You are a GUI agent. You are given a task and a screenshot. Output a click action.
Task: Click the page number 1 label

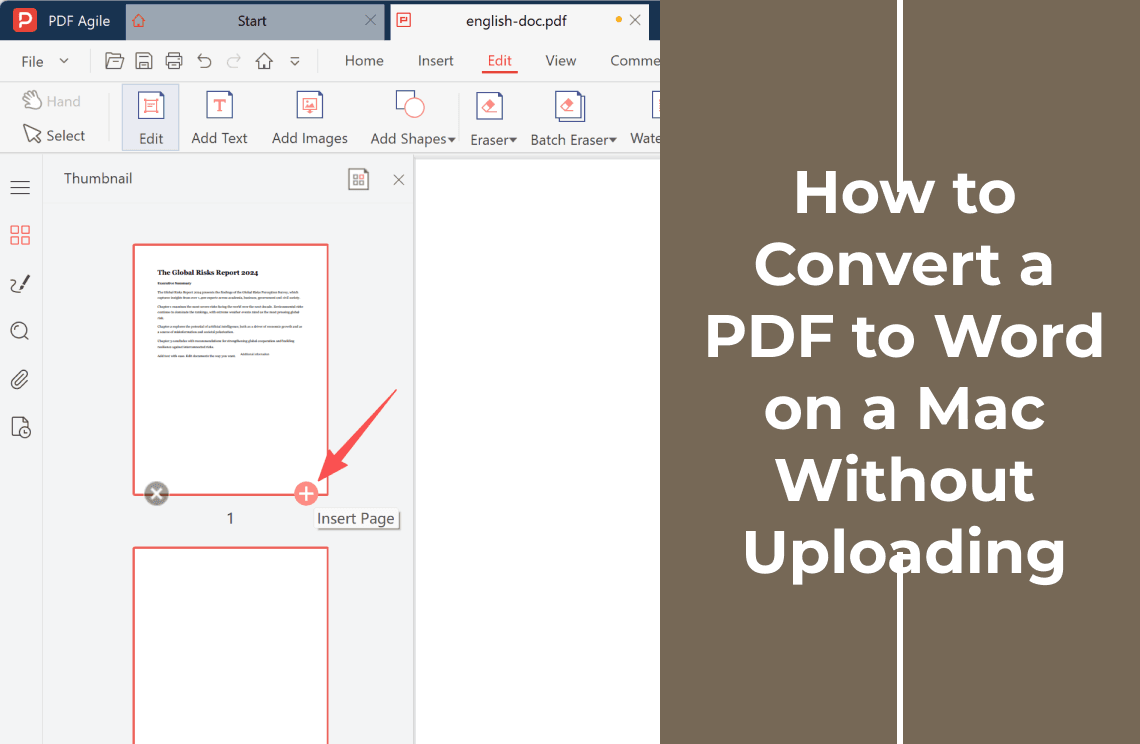pos(230,519)
